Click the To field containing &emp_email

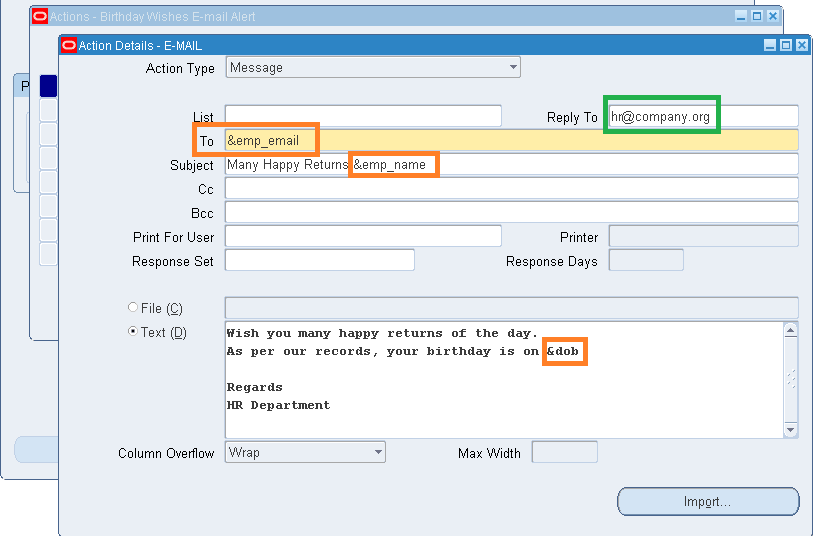click(512, 140)
